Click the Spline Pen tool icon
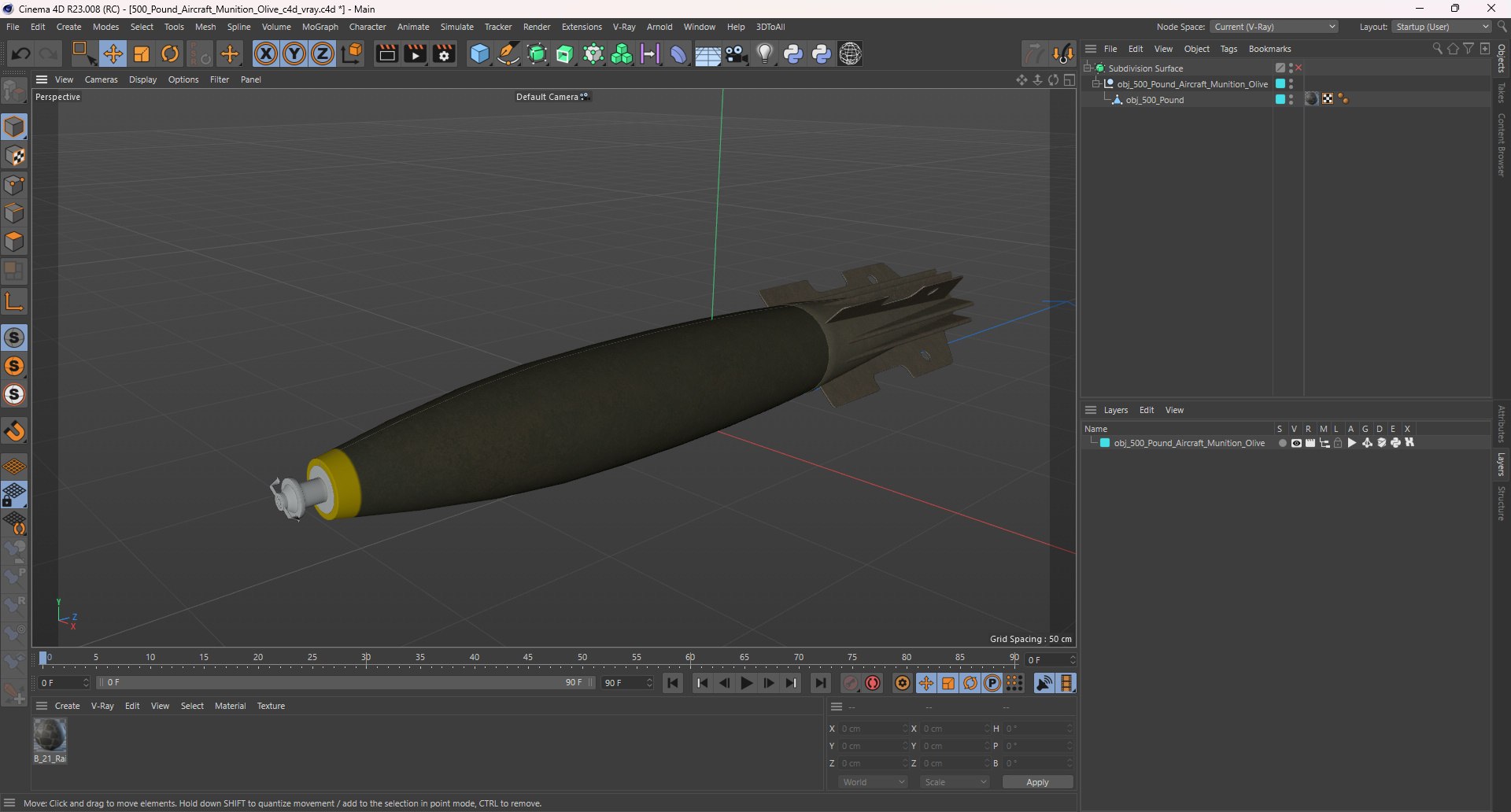Screen dimensions: 1511x812 508,54
